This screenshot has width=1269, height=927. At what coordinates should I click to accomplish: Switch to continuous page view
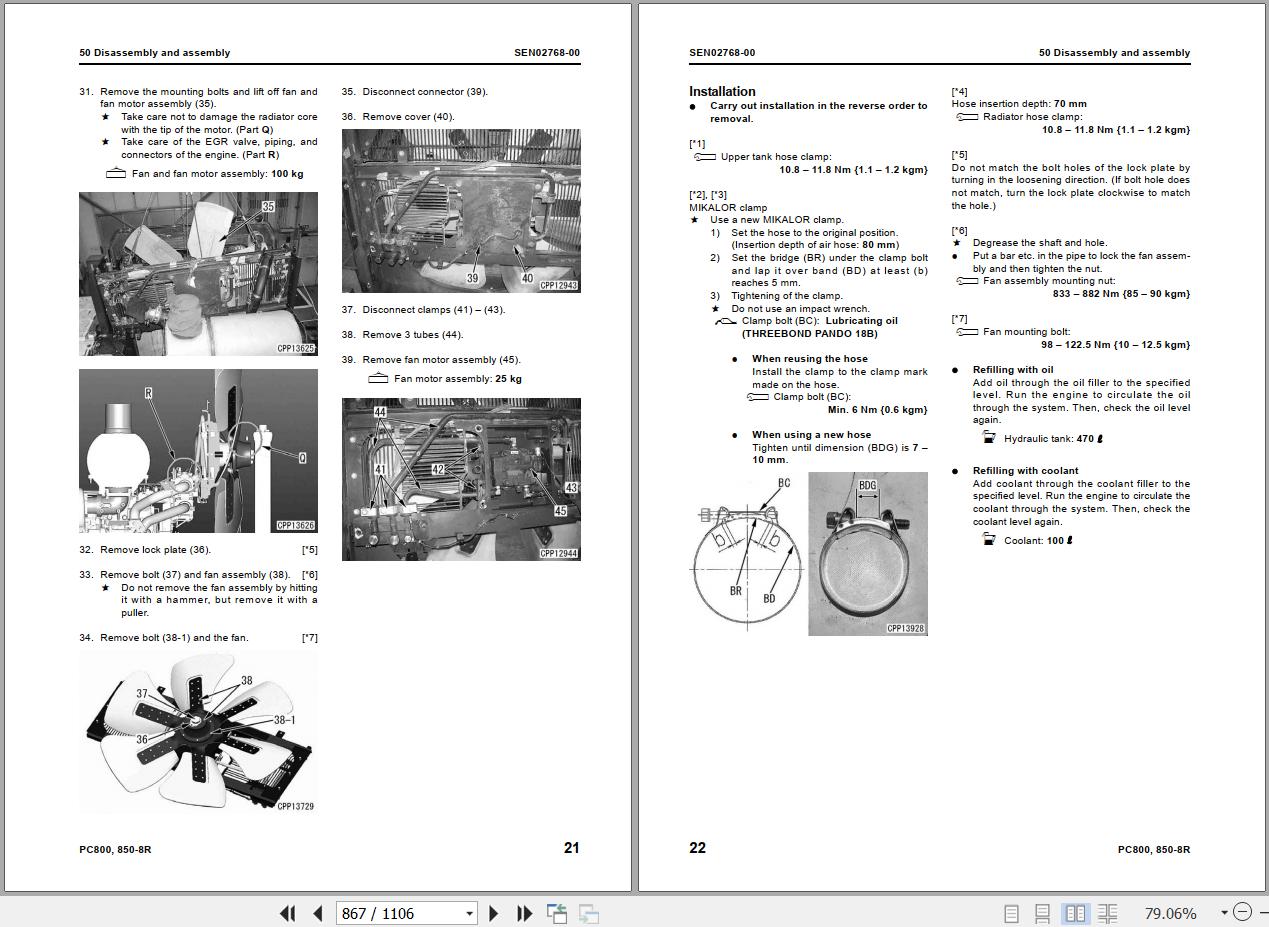pyautogui.click(x=1042, y=913)
